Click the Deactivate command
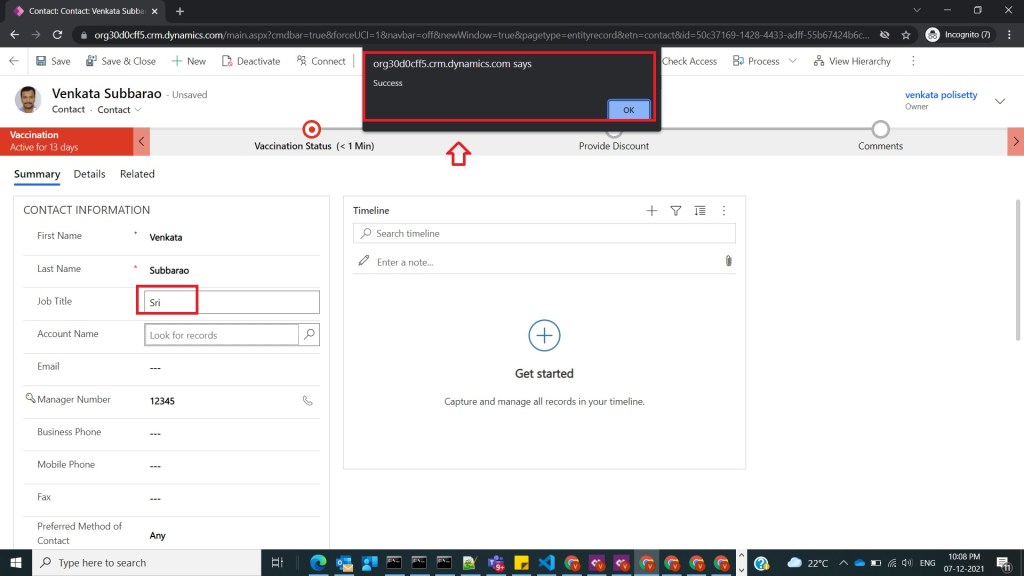 point(250,61)
